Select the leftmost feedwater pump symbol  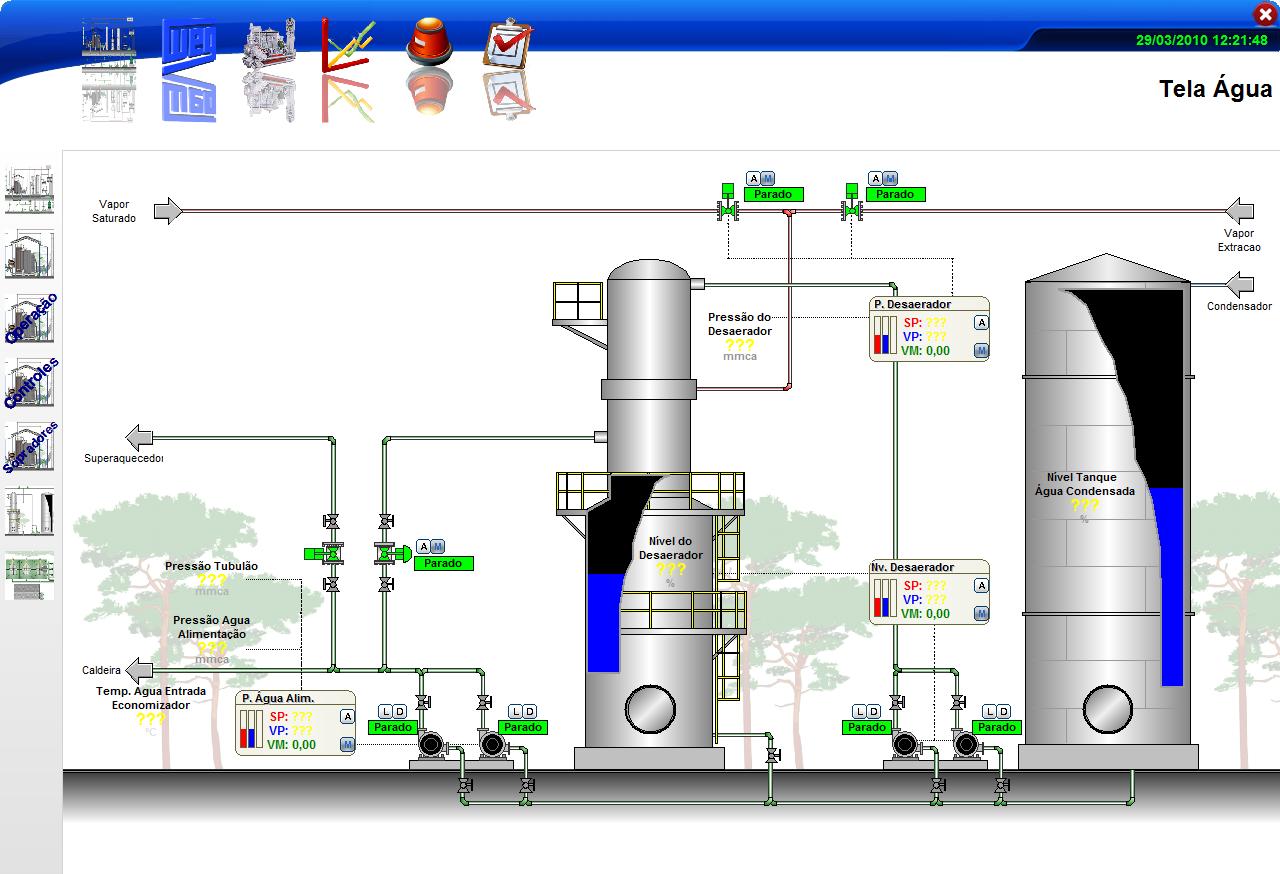(x=432, y=745)
